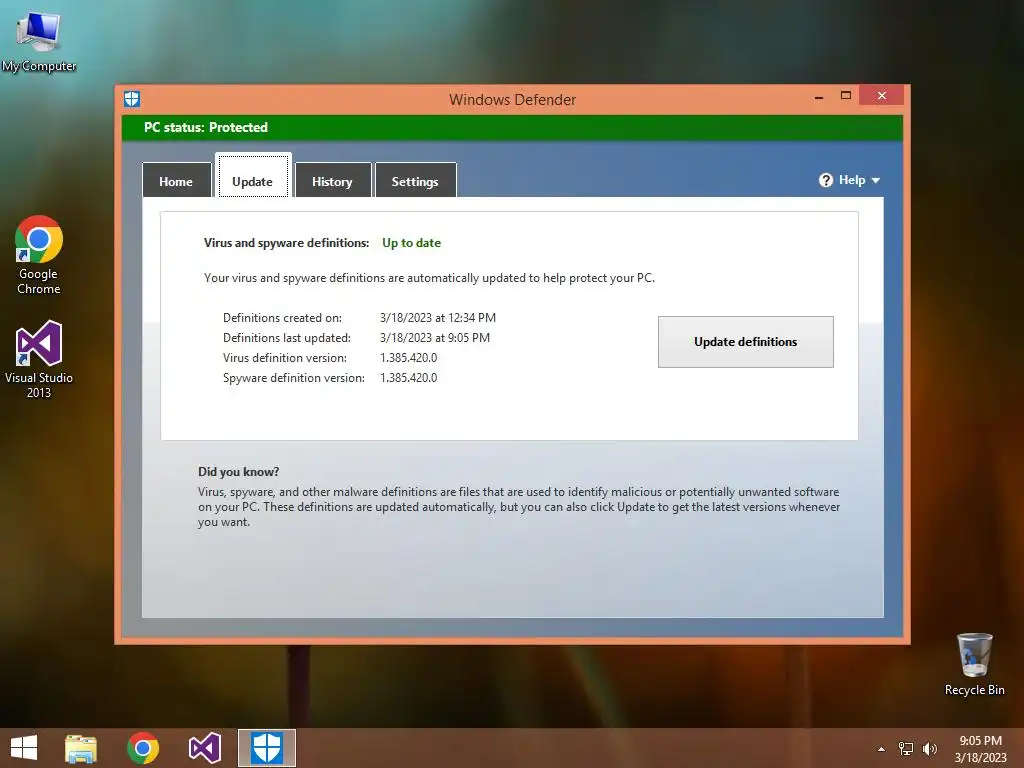Open the History tab
This screenshot has width=1024, height=768.
click(332, 180)
